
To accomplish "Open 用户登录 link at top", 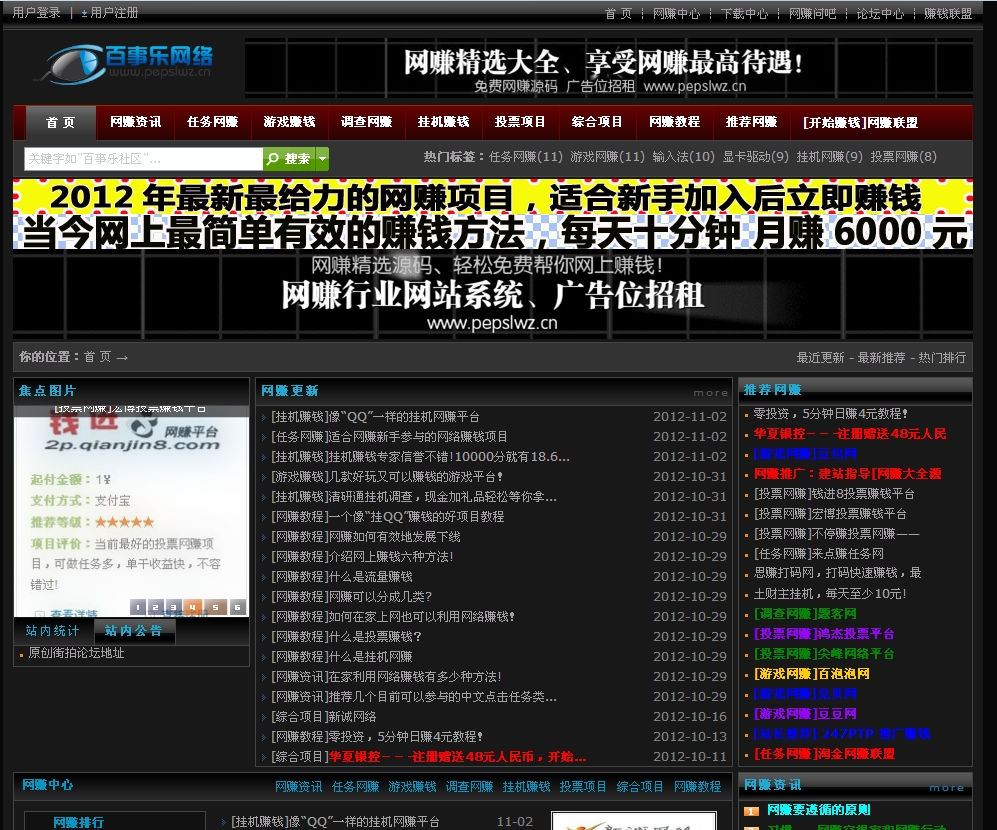I will click(36, 12).
